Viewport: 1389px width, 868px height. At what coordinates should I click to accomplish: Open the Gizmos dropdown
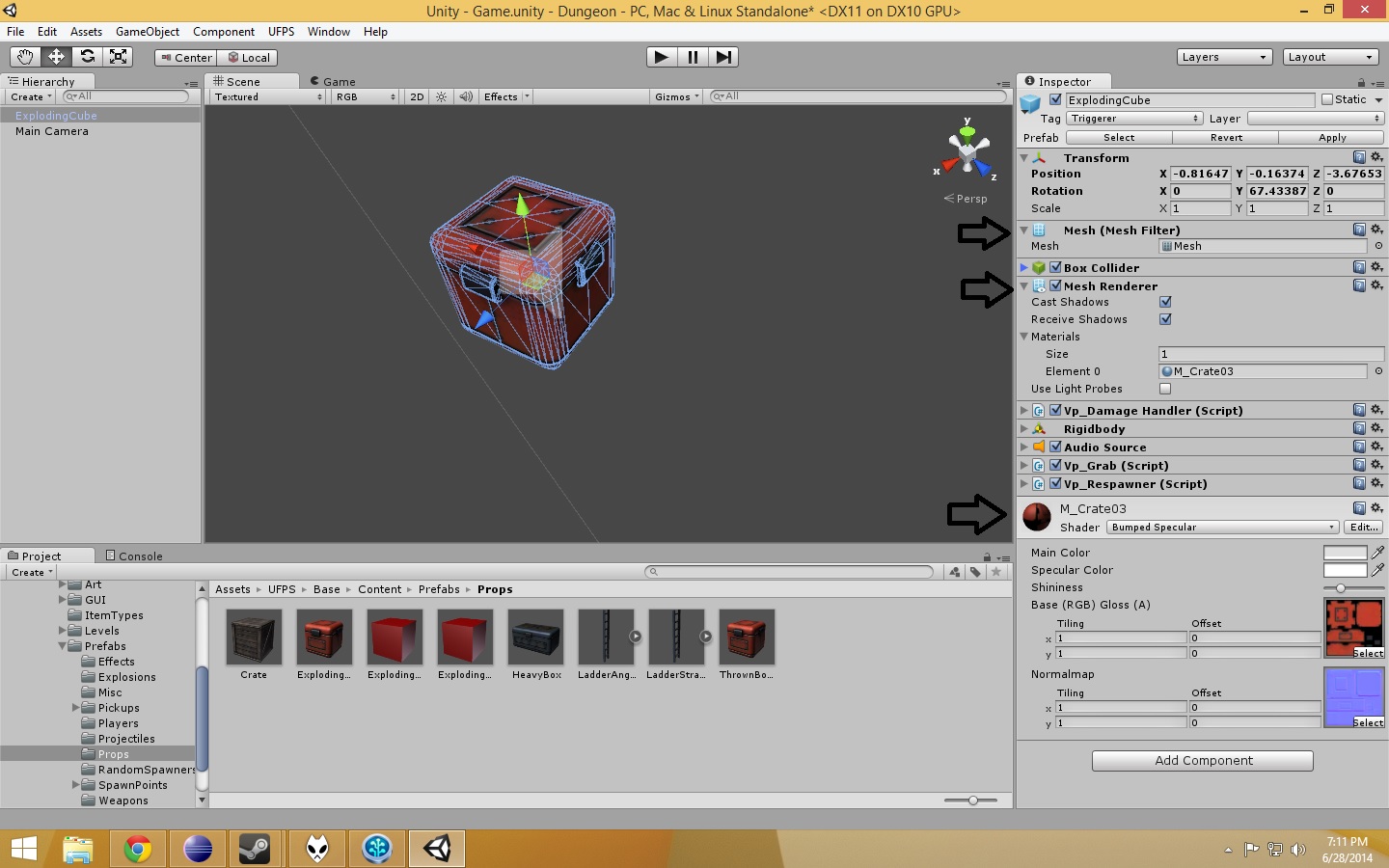(676, 96)
